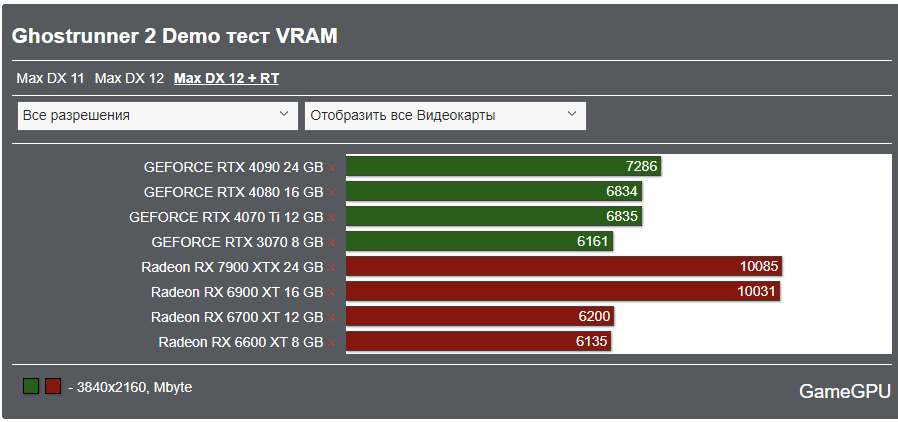Click red X beside GEFORCE RTX 4070 Ti
Viewport: 898px width, 422px height.
(331, 217)
